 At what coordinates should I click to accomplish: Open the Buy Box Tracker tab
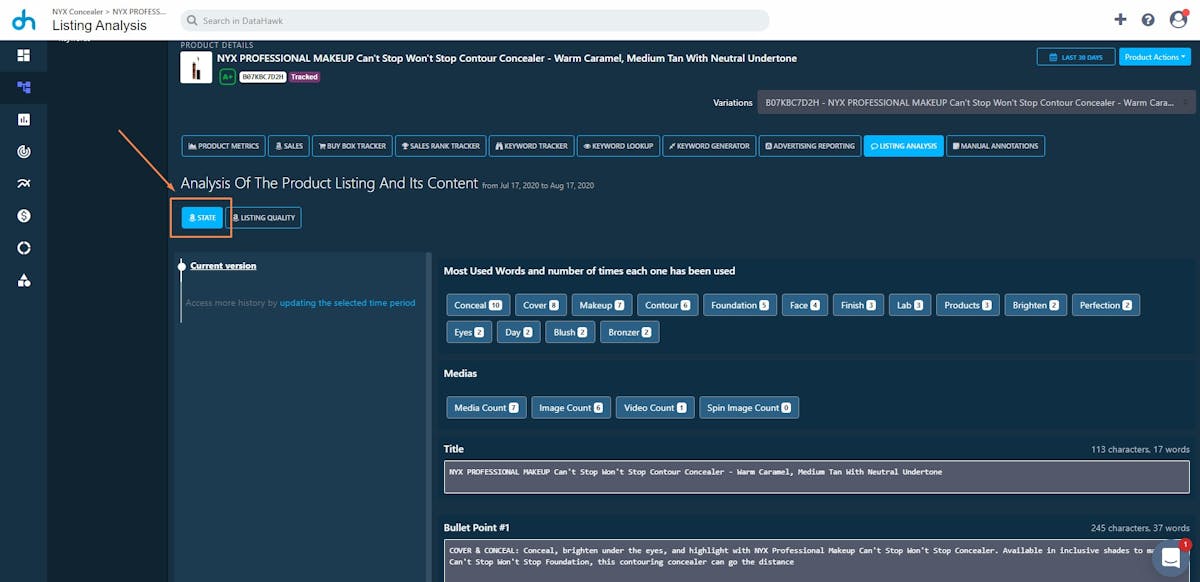pos(352,146)
